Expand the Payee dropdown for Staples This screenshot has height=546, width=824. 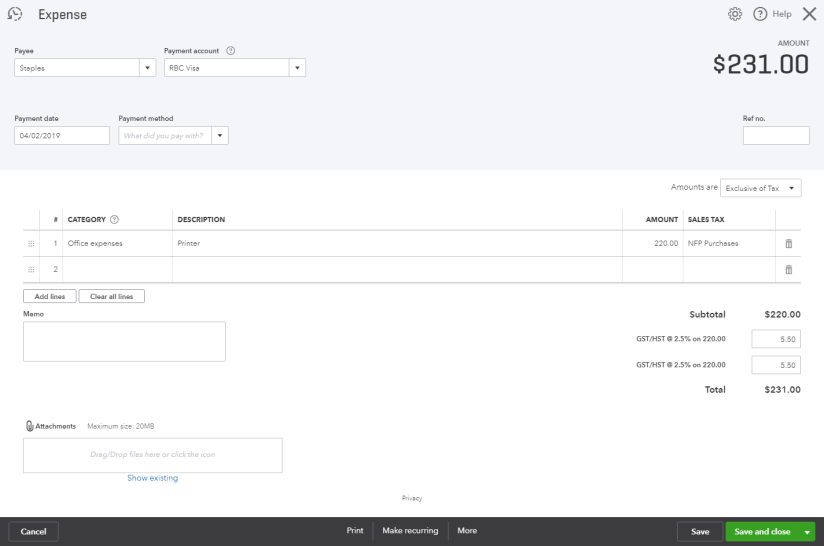click(x=149, y=68)
